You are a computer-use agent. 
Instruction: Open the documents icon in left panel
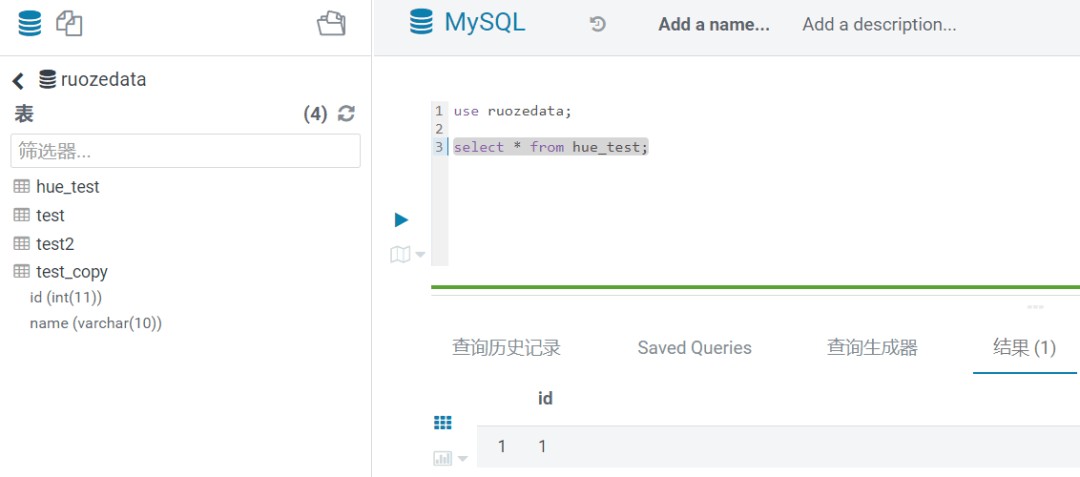click(68, 23)
